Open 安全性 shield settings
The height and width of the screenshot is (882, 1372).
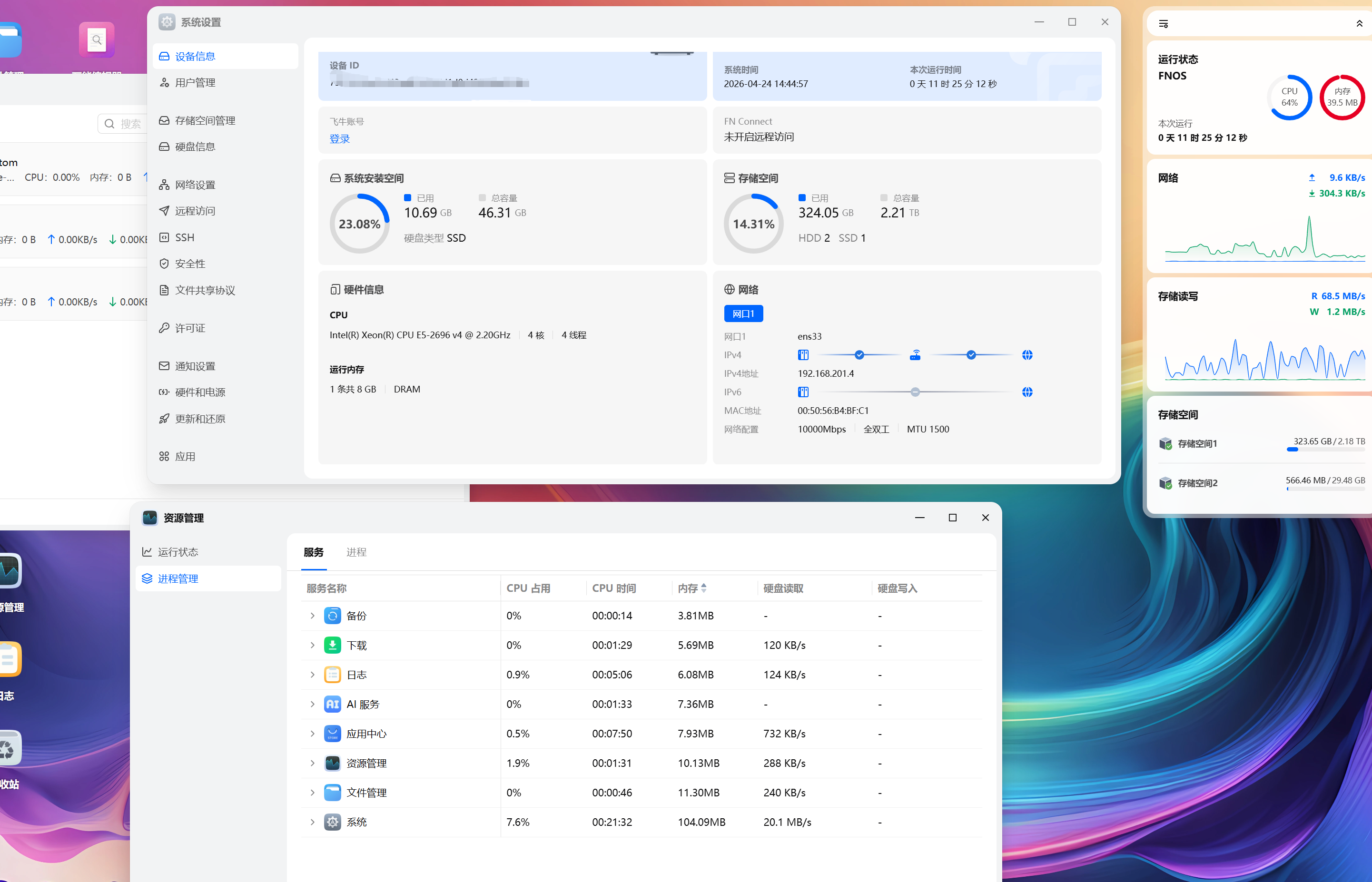[x=189, y=264]
